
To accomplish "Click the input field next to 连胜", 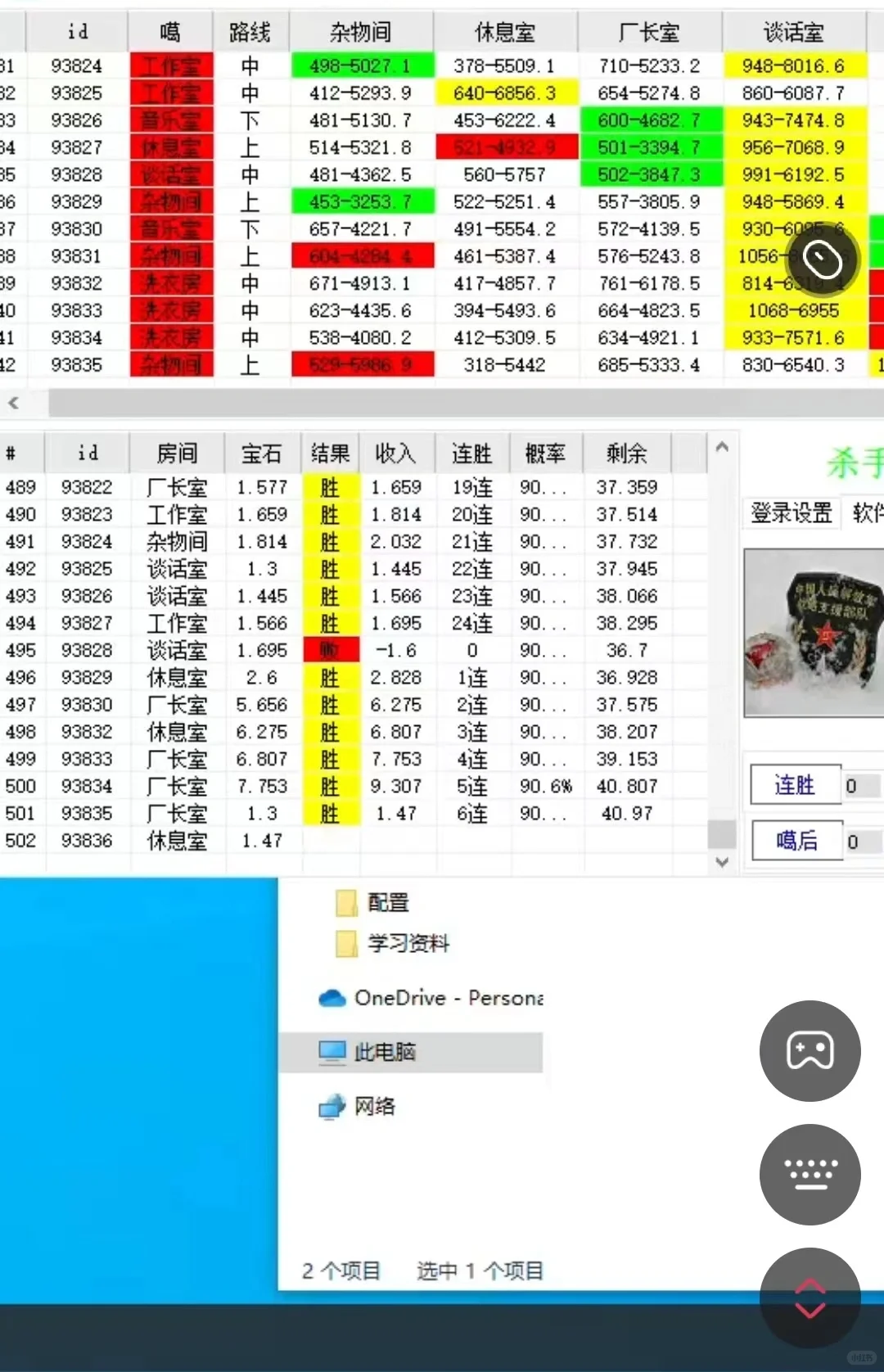I will (863, 786).
